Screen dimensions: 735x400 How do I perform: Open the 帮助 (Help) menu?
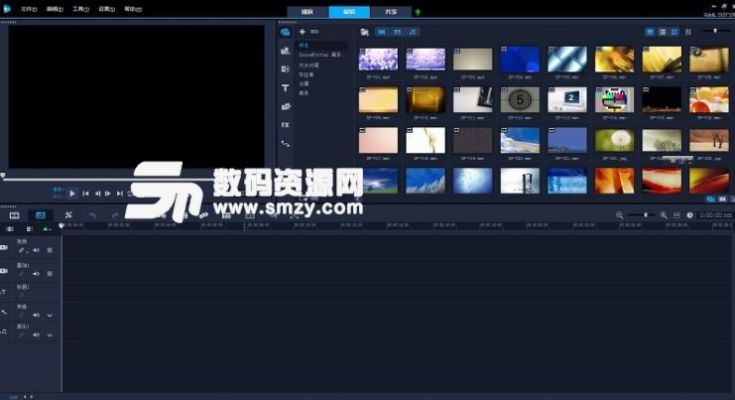133,9
